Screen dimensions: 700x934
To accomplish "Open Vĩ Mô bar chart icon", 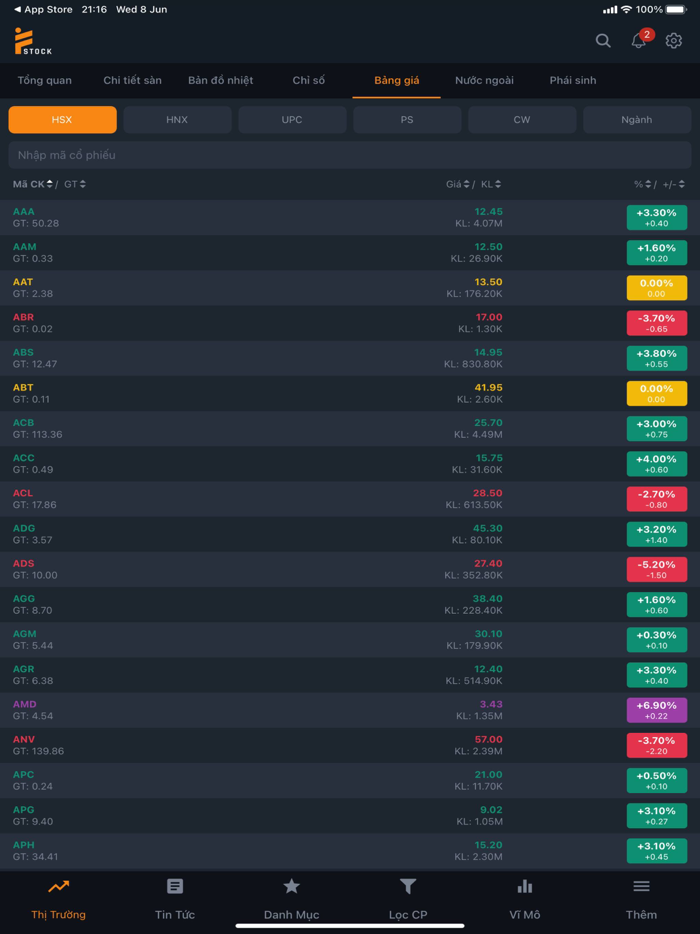I will pos(525,886).
